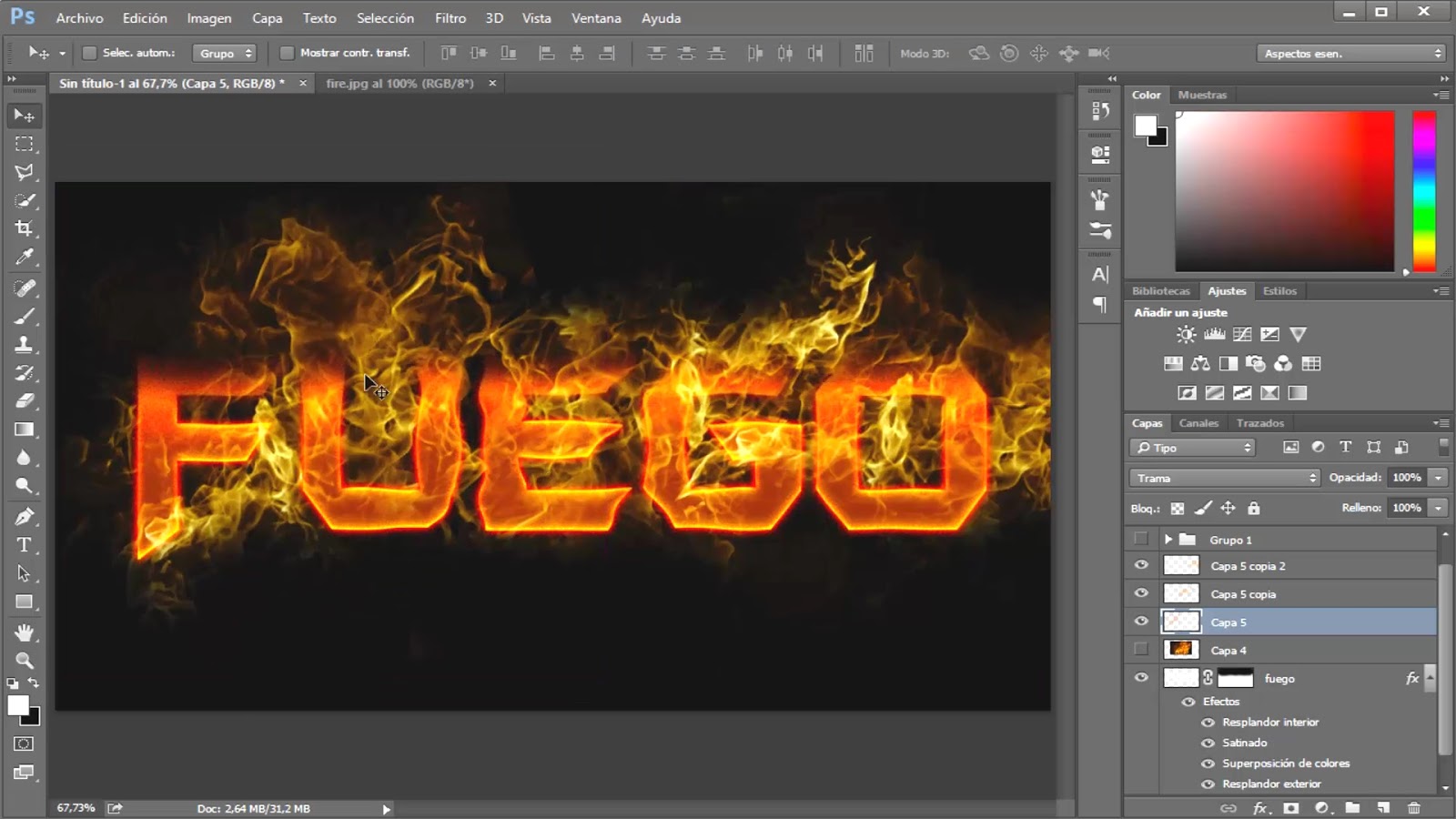Open the Grupo auto-select dropdown

click(224, 53)
